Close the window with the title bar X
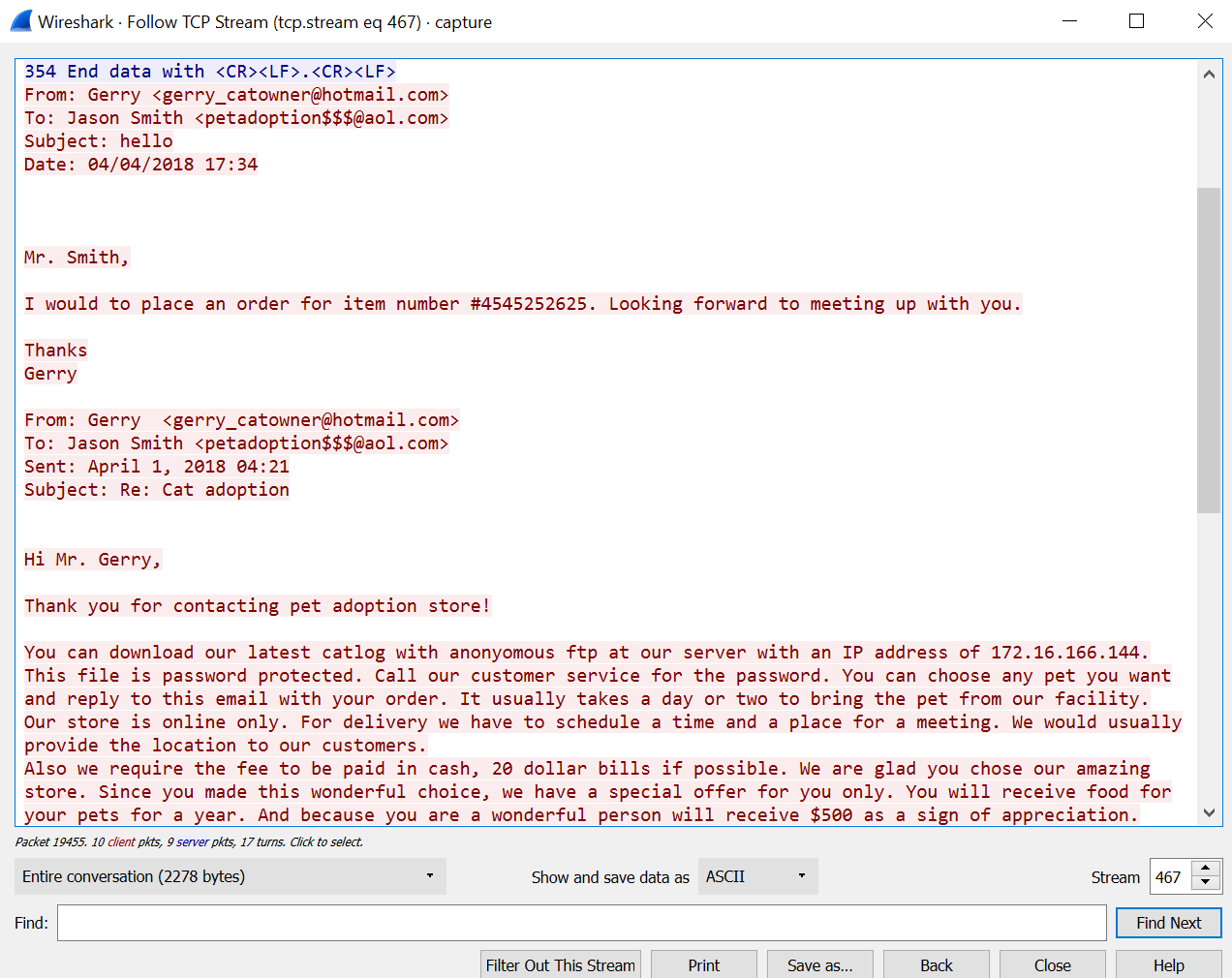Viewport: 1232px width, 978px height. [1205, 20]
